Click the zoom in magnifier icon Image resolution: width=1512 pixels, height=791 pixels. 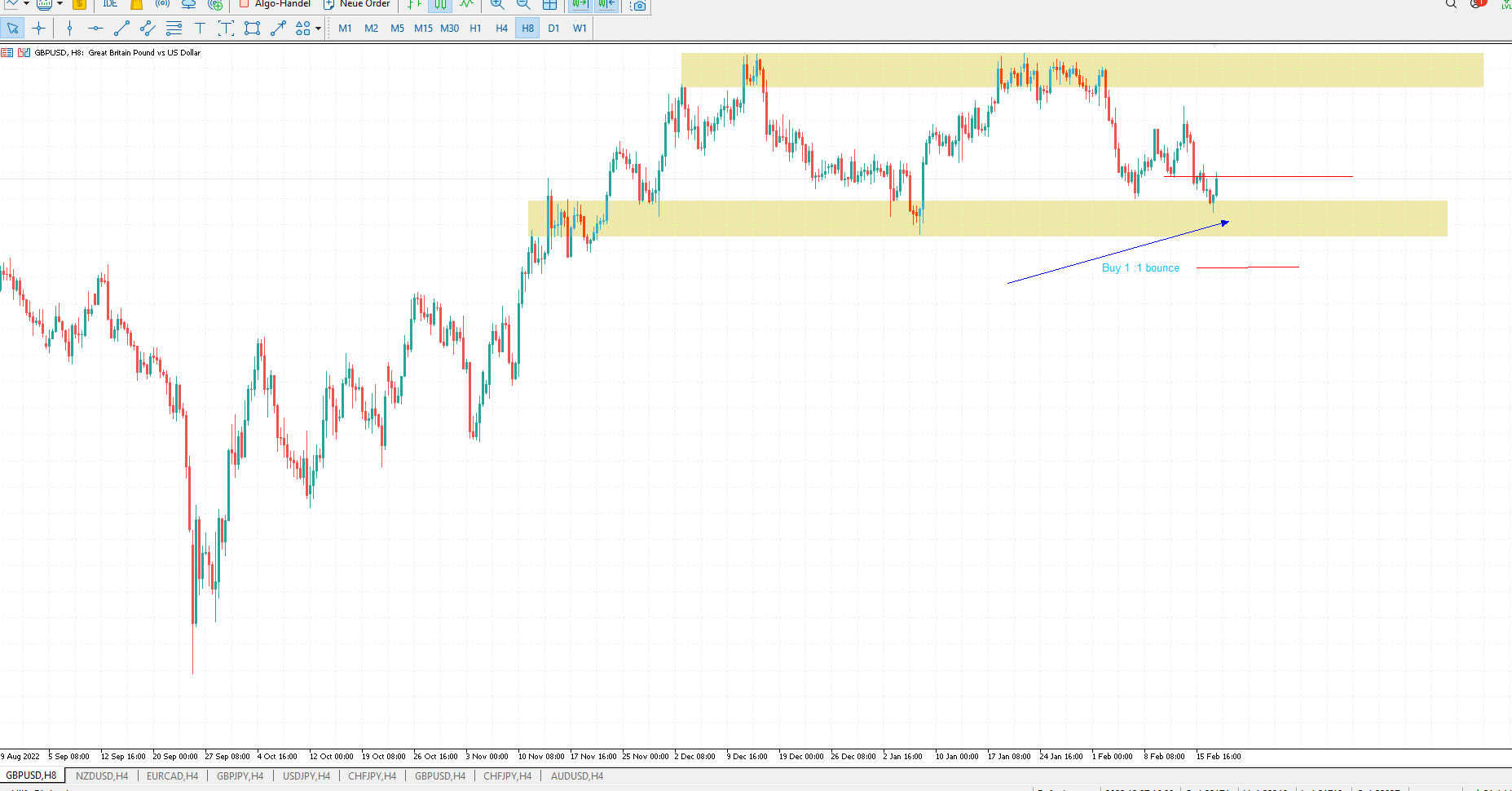pos(497,4)
